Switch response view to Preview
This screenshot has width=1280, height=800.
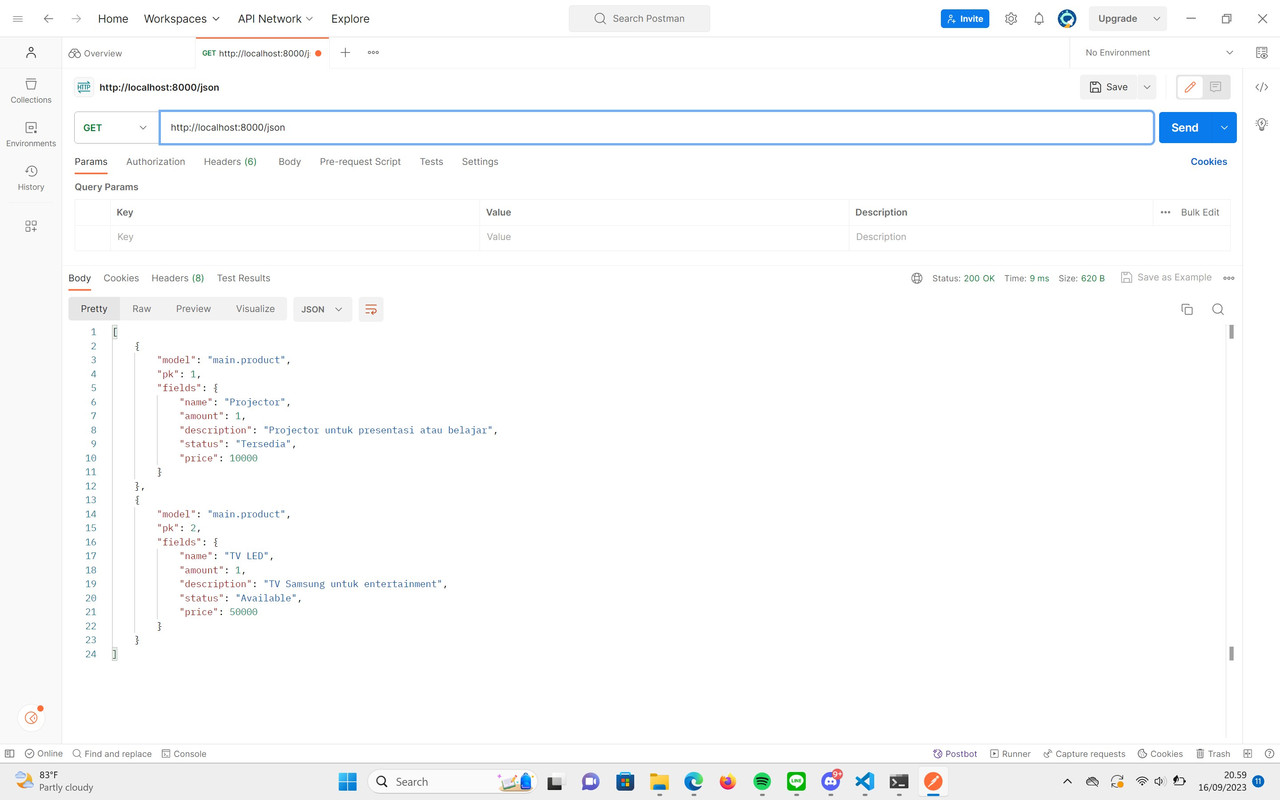194,309
